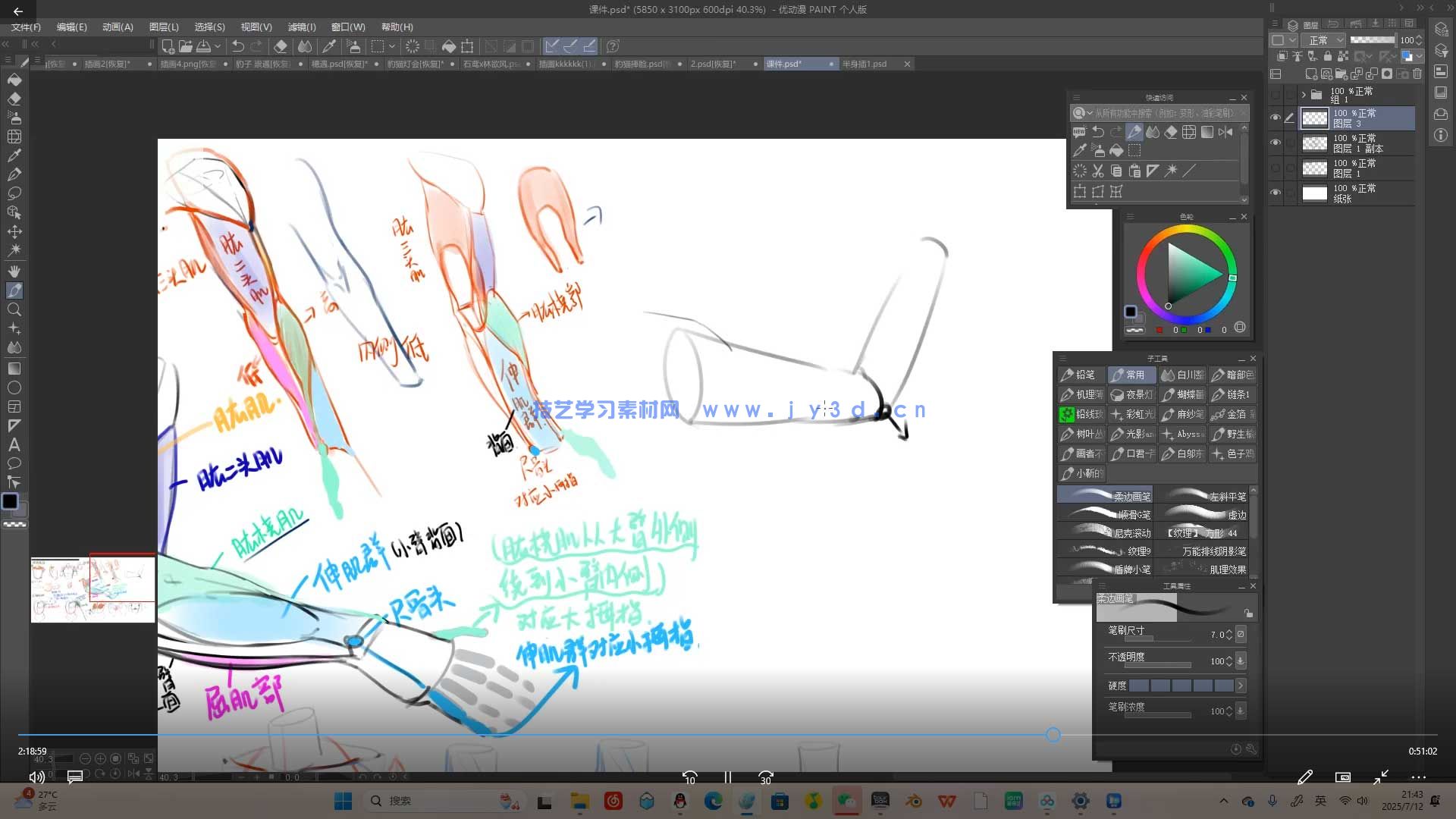Select the 柔边画笔 brush preset
Viewport: 1456px width, 819px height.
1105,495
